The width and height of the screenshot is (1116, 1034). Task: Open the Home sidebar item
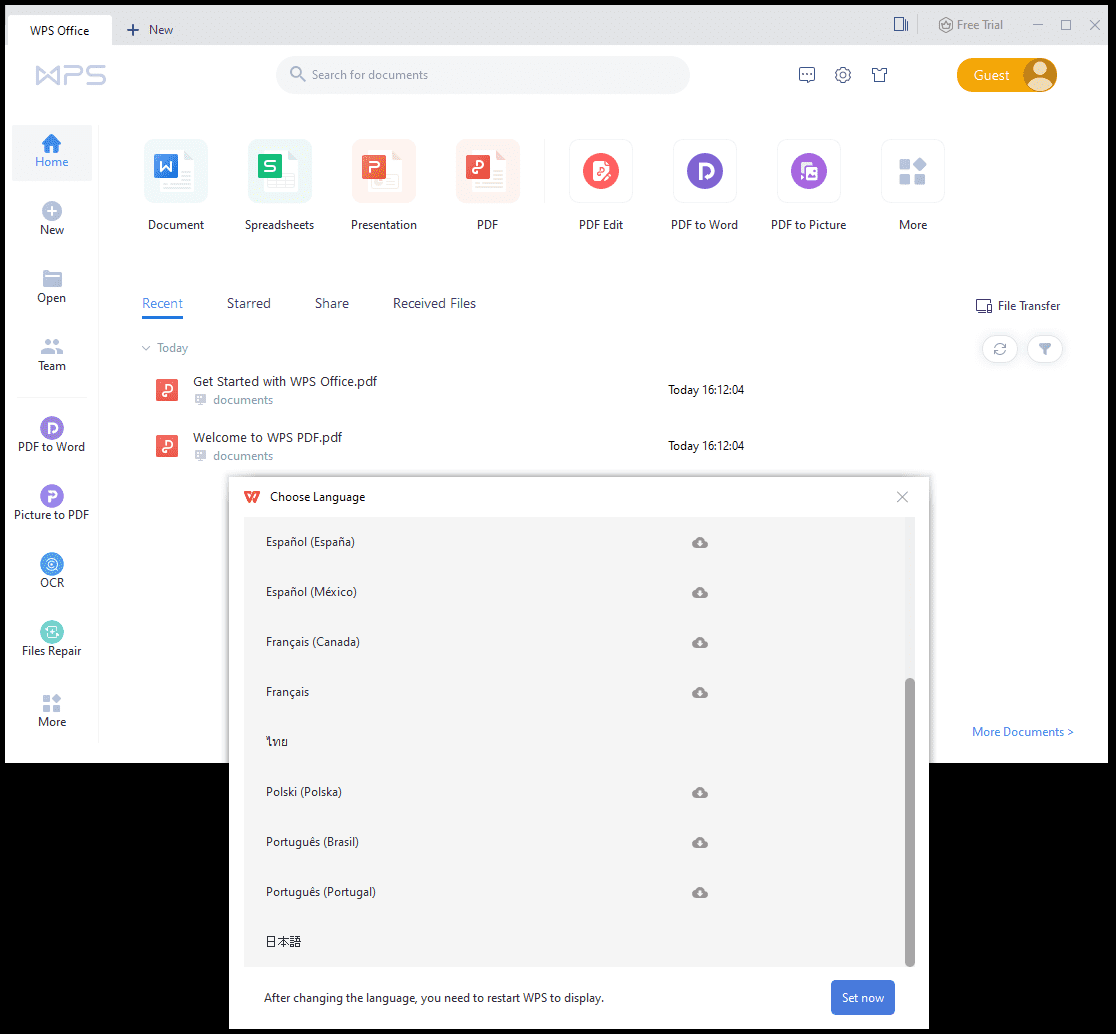tap(51, 152)
